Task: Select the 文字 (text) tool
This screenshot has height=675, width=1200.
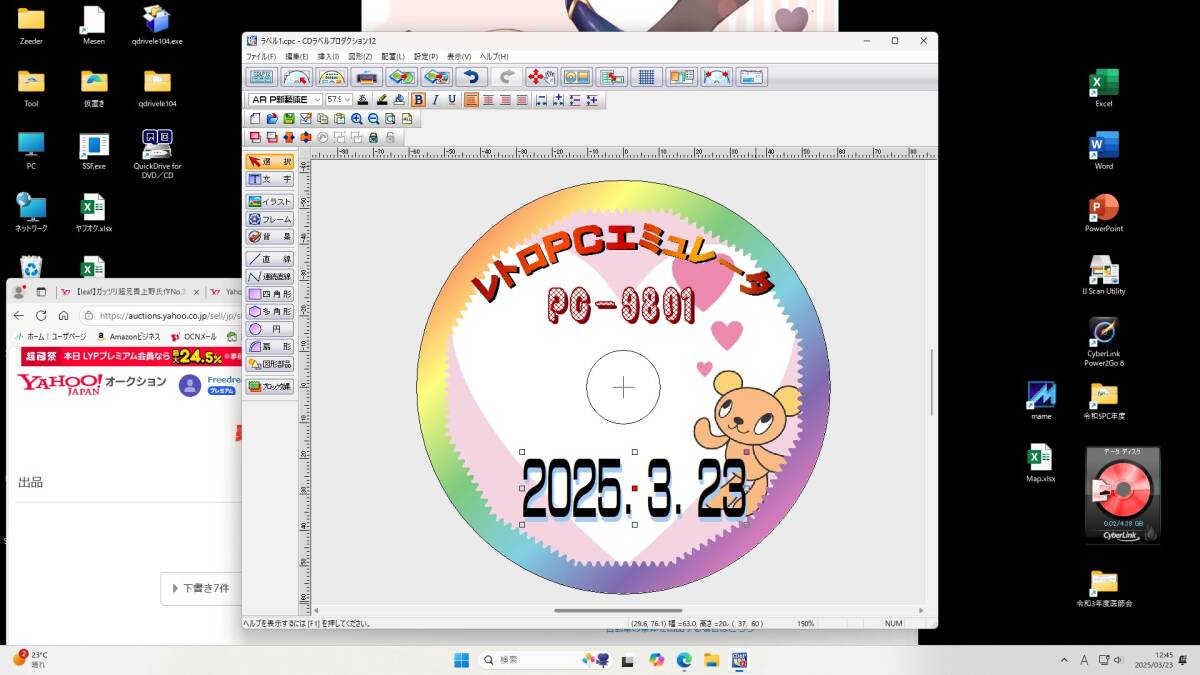Action: (x=270, y=179)
